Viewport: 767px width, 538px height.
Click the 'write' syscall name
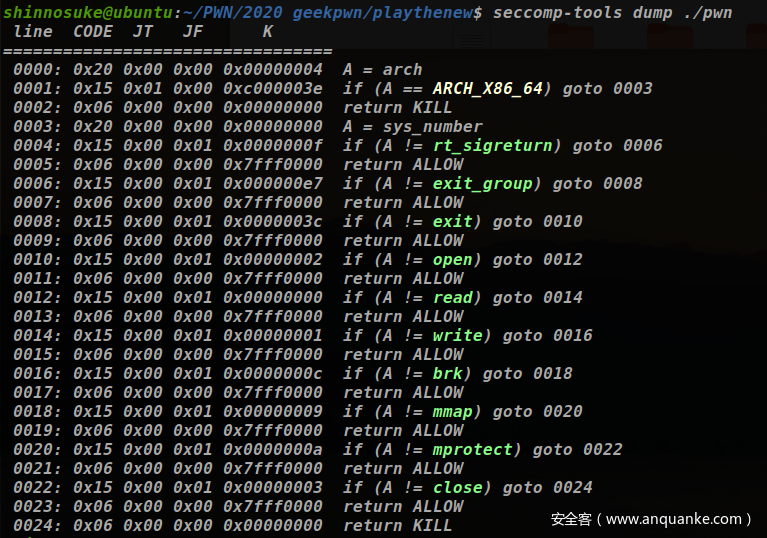pos(457,336)
